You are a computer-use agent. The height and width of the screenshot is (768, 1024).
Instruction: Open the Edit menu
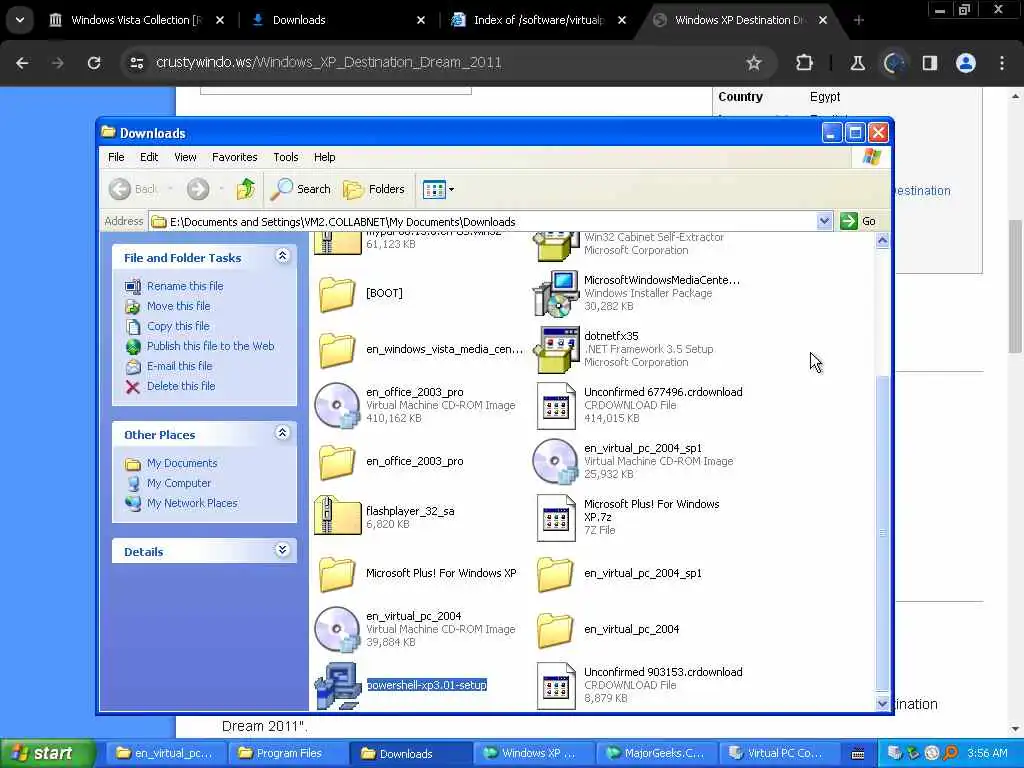pos(149,157)
